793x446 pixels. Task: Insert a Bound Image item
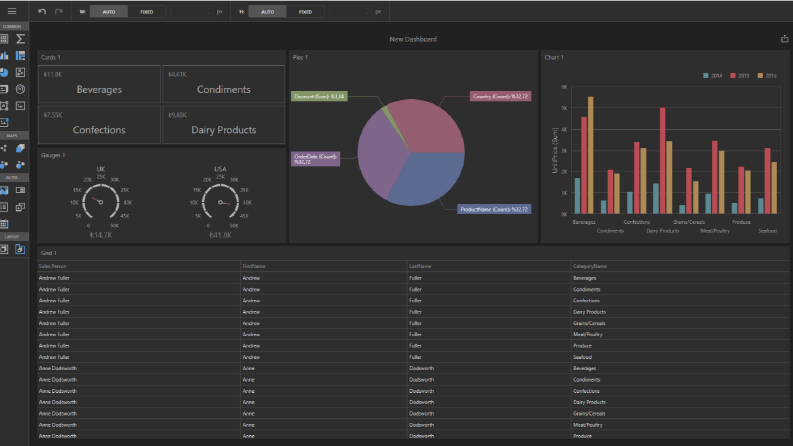[x=4, y=122]
